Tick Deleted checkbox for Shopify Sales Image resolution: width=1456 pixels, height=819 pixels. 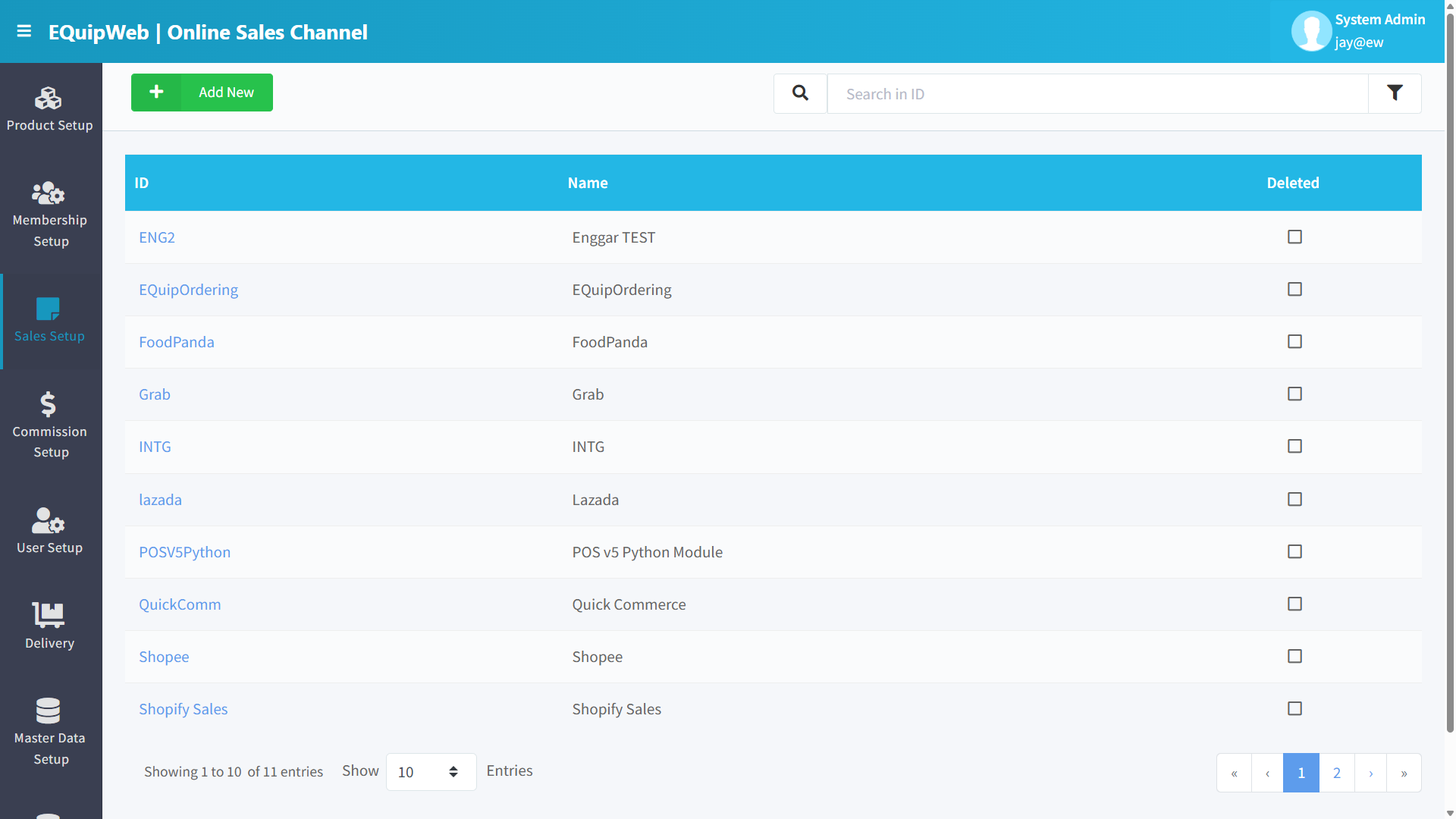point(1294,708)
